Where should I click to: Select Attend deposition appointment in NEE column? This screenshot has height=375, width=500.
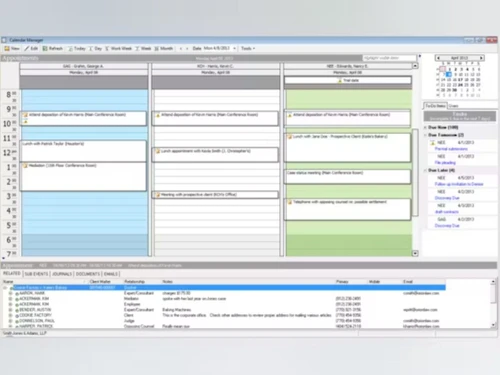(x=347, y=118)
